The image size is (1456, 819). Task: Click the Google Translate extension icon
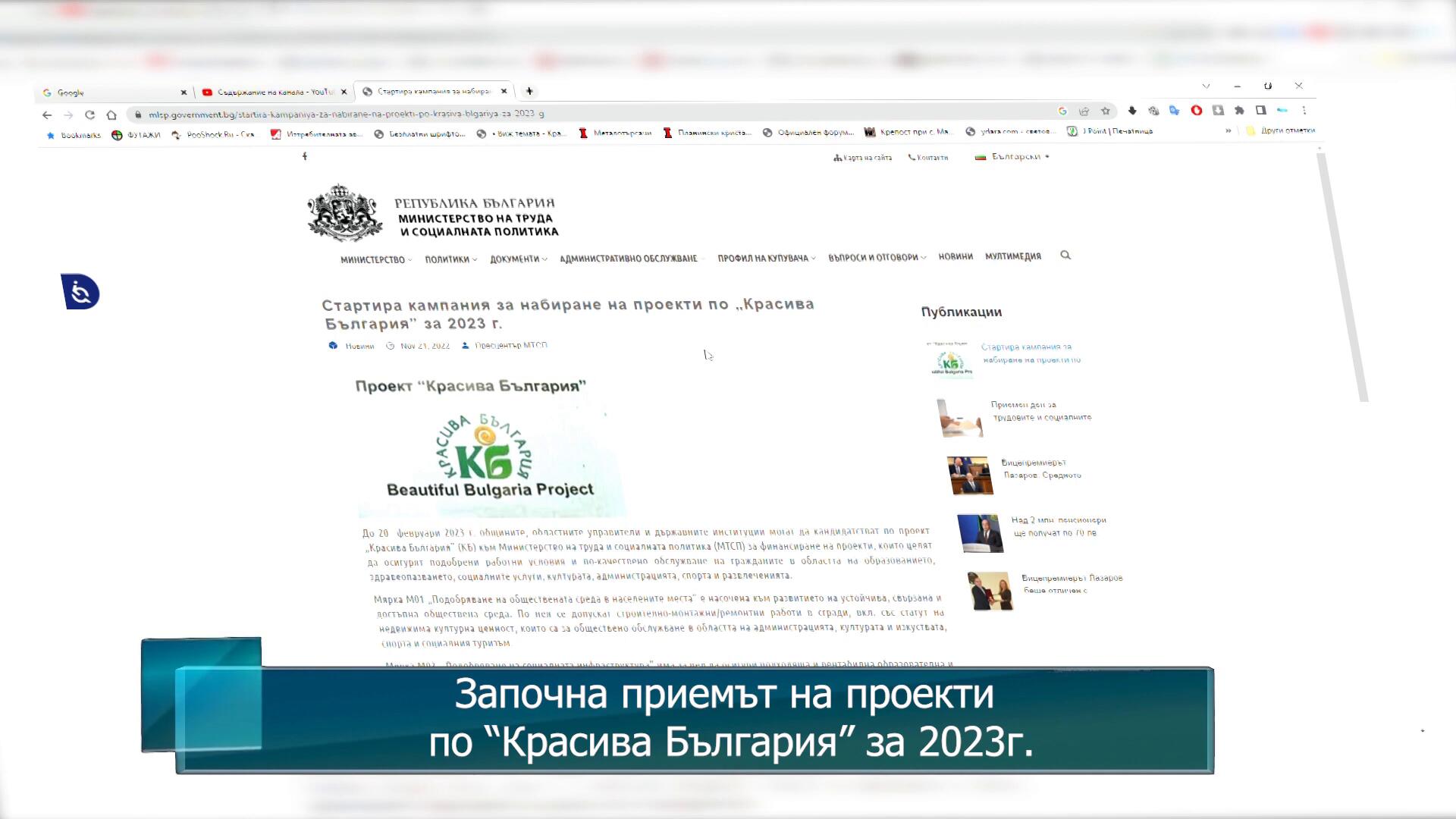point(1175,111)
